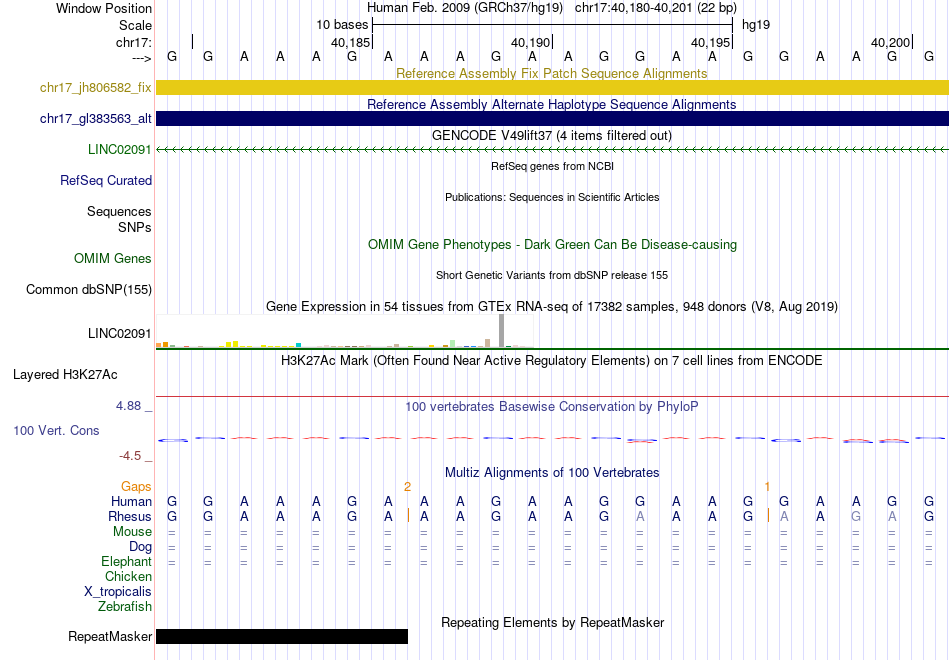Open the RefSeq Curated track label
This screenshot has height=660, width=950.
point(105,180)
